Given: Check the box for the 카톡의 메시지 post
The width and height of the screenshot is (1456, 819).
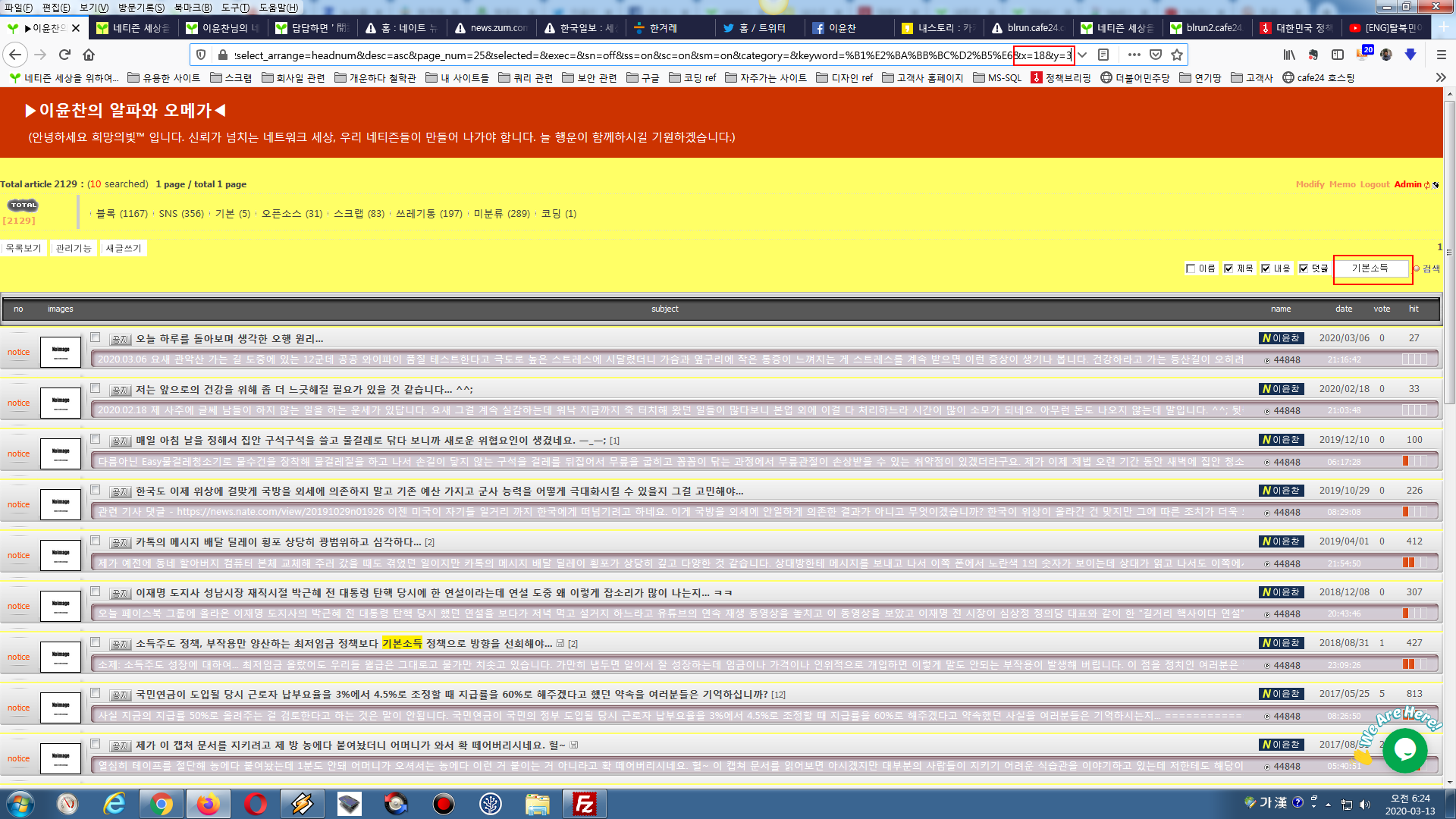Looking at the screenshot, I should (x=96, y=541).
